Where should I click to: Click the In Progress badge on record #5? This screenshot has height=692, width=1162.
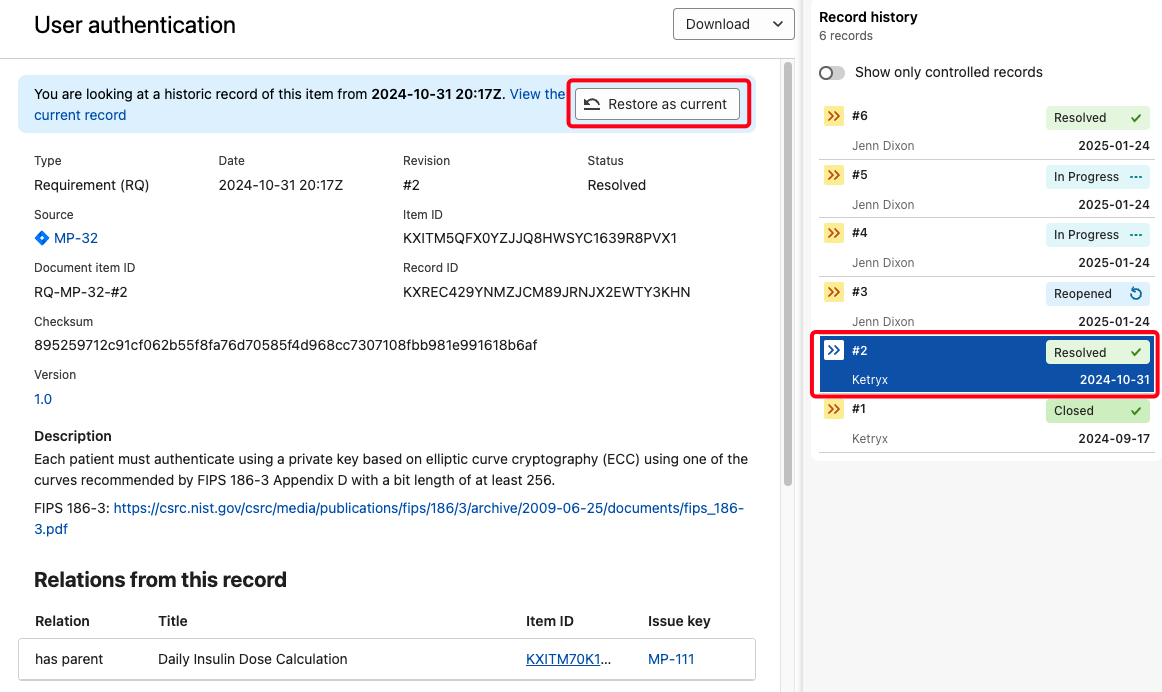click(x=1098, y=176)
